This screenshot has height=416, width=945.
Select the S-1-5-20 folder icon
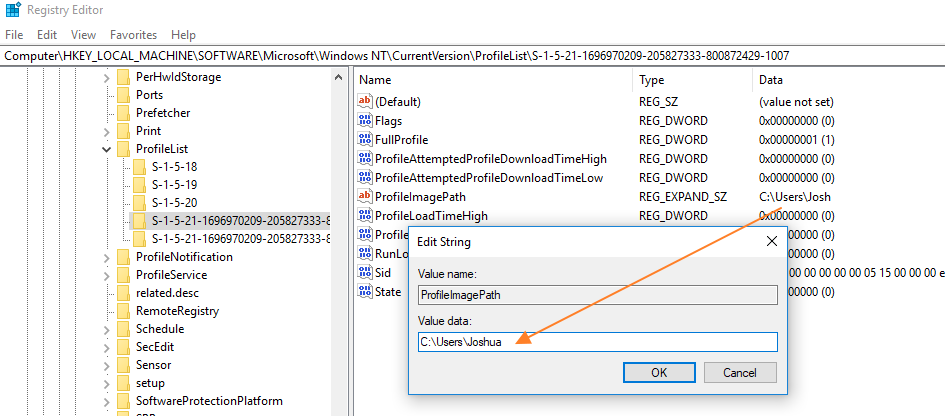pyautogui.click(x=139, y=203)
